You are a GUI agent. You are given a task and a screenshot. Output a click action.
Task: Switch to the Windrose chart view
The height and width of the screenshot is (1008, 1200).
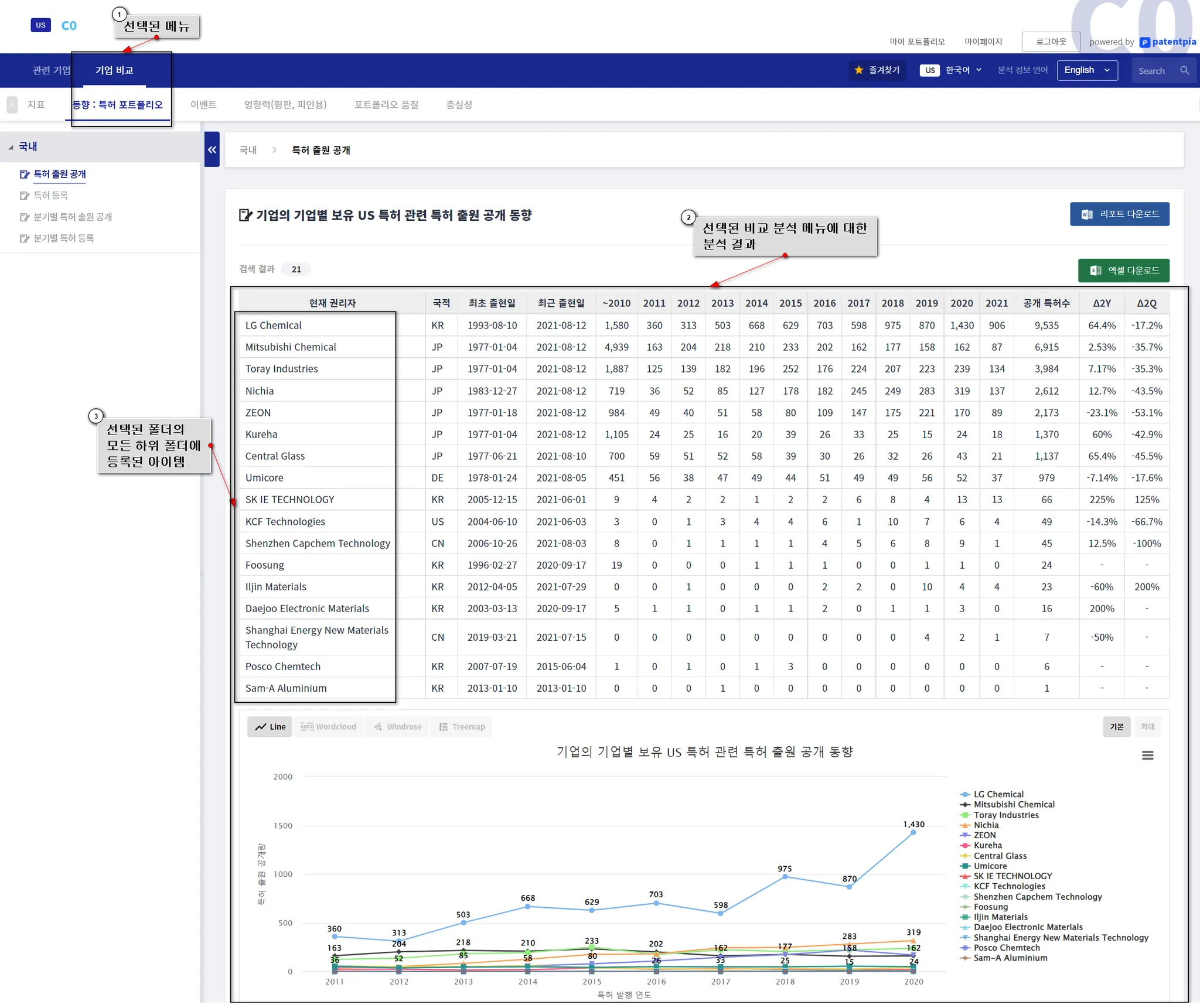click(397, 727)
